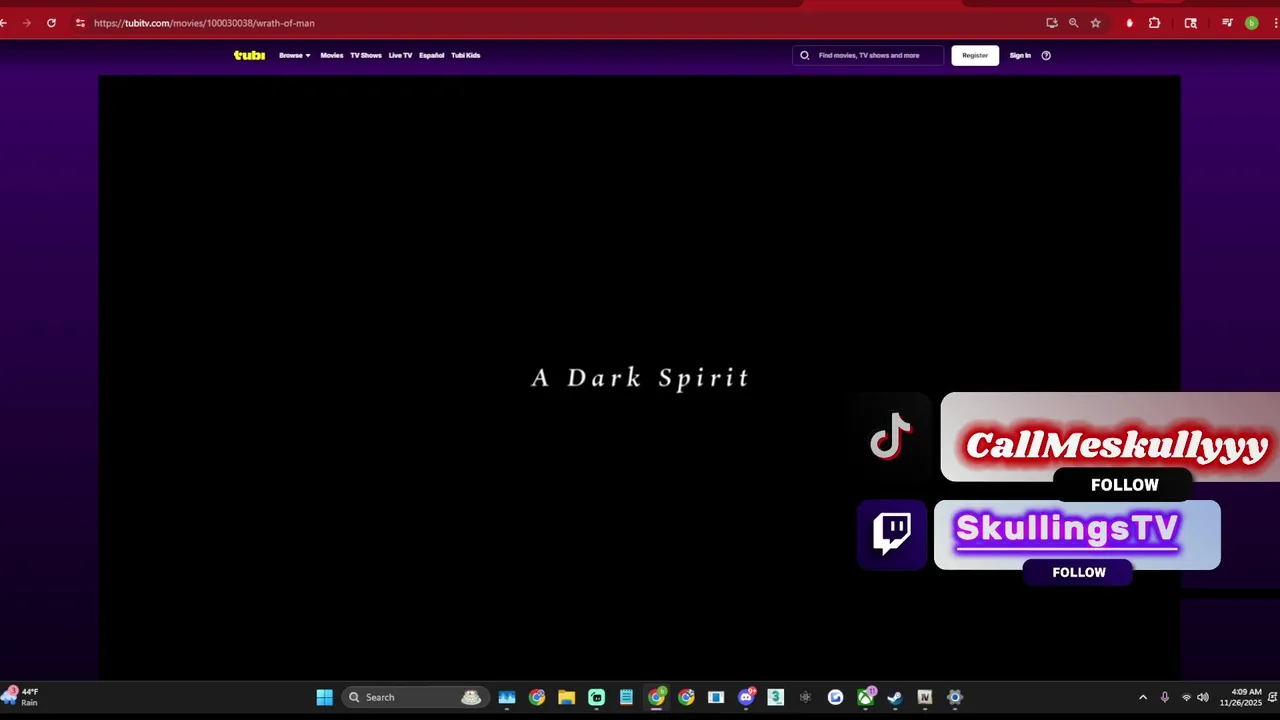Open the Settings gear on the taskbar
This screenshot has height=720, width=1280.
click(x=955, y=697)
